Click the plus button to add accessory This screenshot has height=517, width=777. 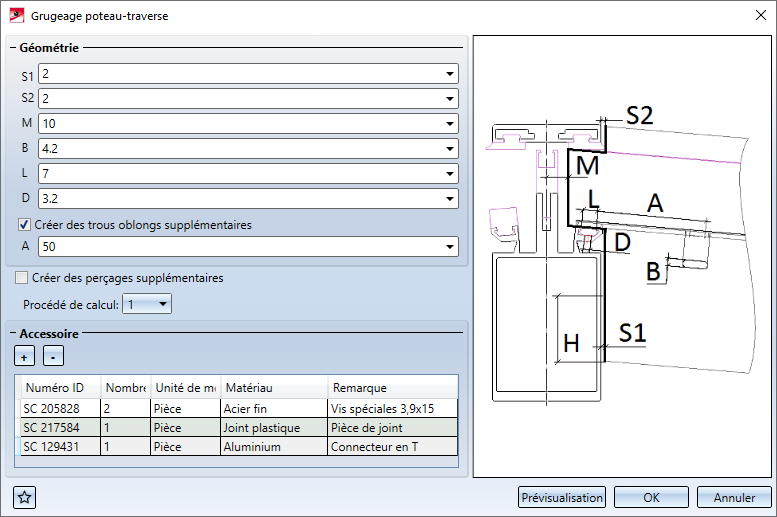tap(23, 356)
